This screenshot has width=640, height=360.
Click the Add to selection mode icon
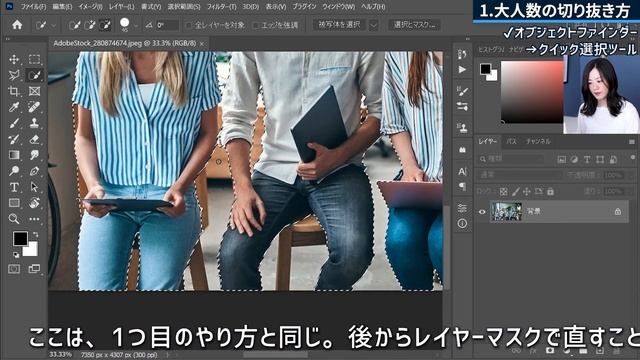(x=90, y=25)
